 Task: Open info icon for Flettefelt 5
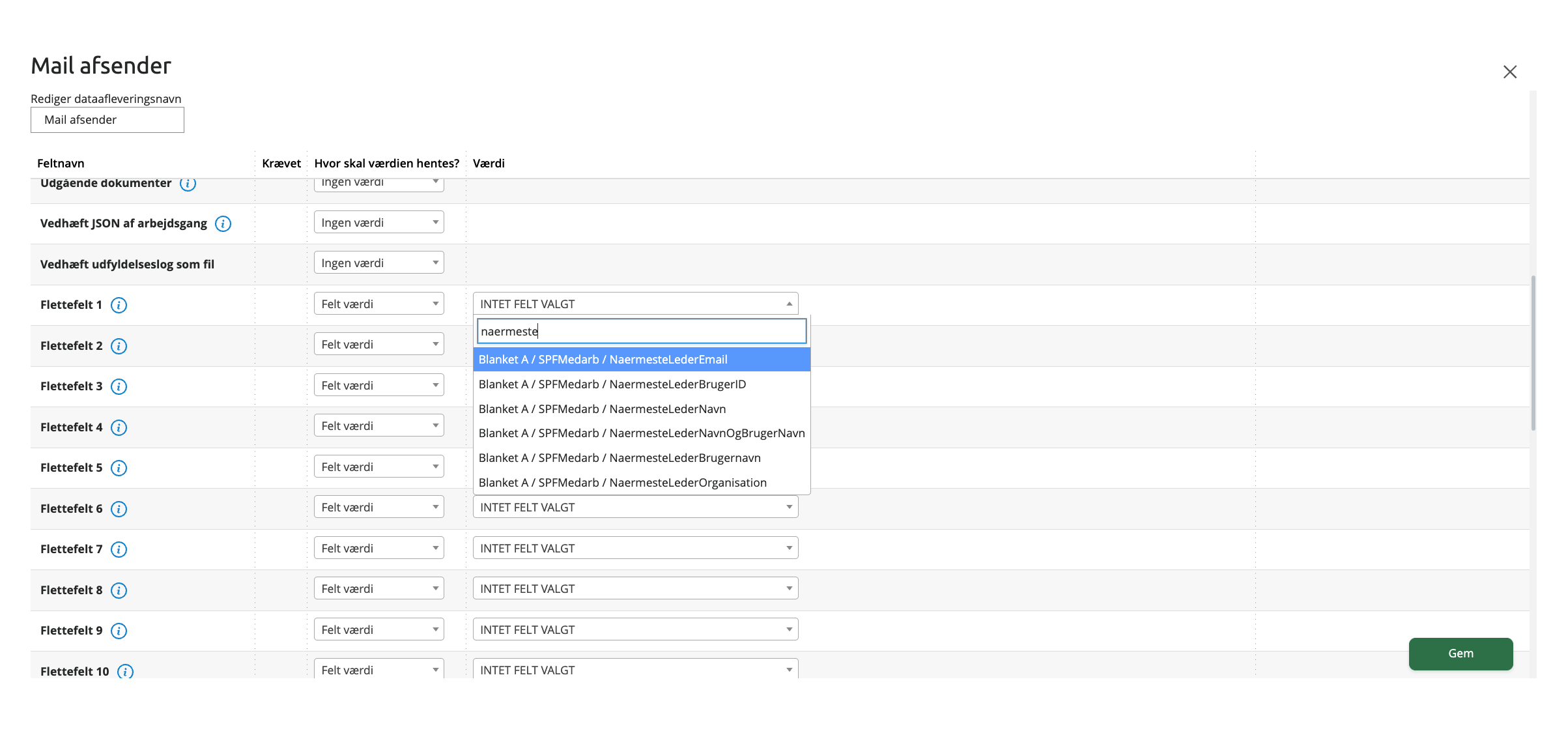point(119,468)
